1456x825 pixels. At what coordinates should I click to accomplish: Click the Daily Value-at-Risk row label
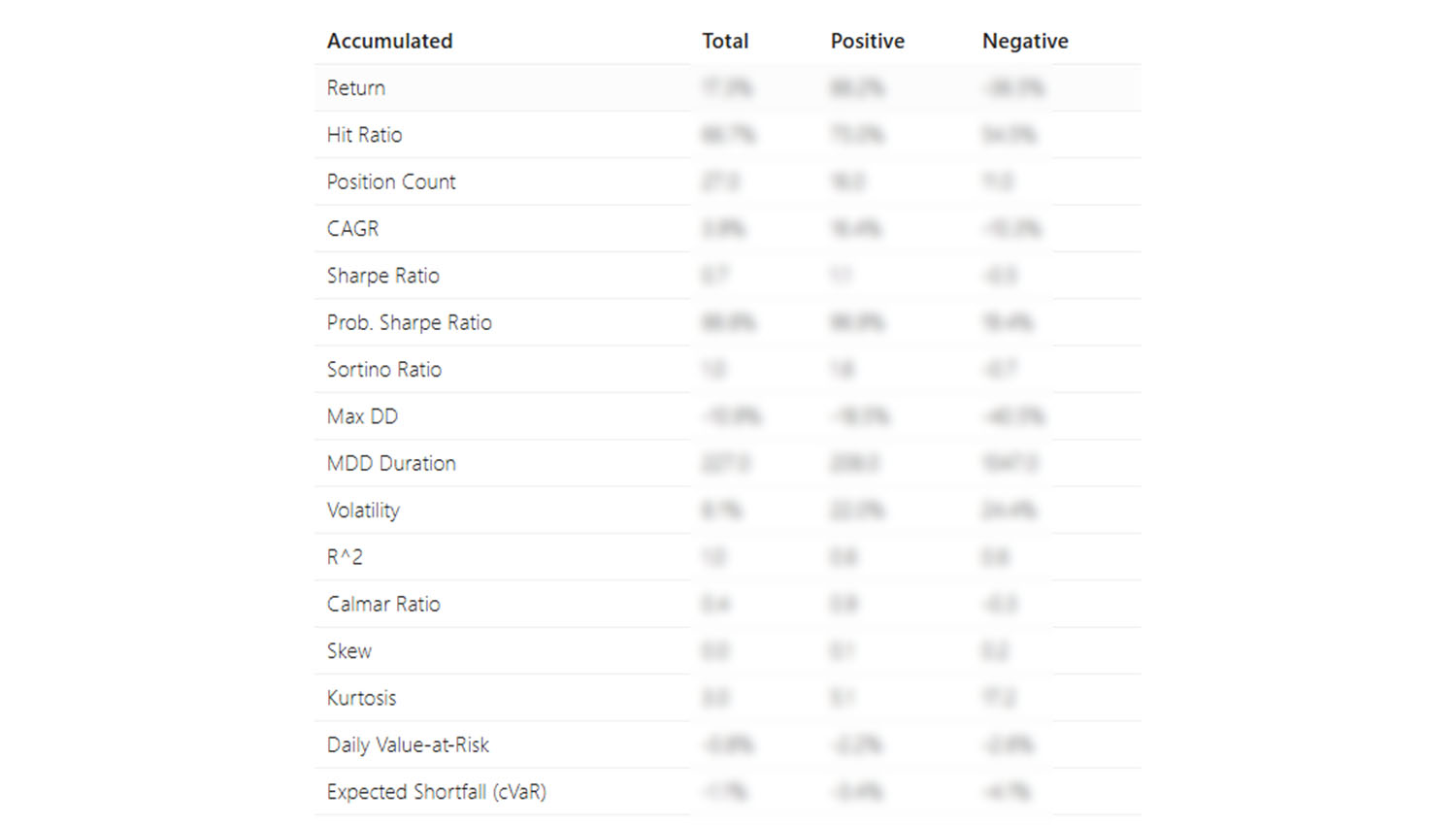click(x=408, y=744)
